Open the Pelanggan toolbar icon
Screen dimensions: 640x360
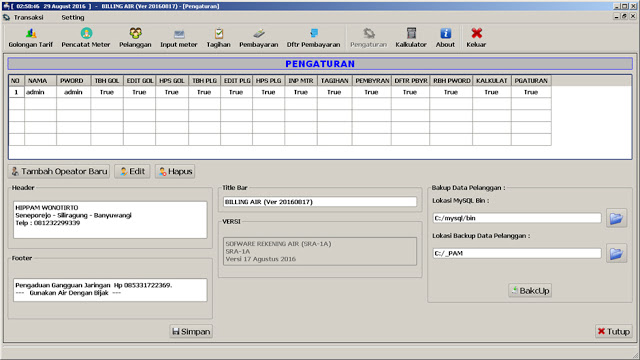(x=135, y=38)
